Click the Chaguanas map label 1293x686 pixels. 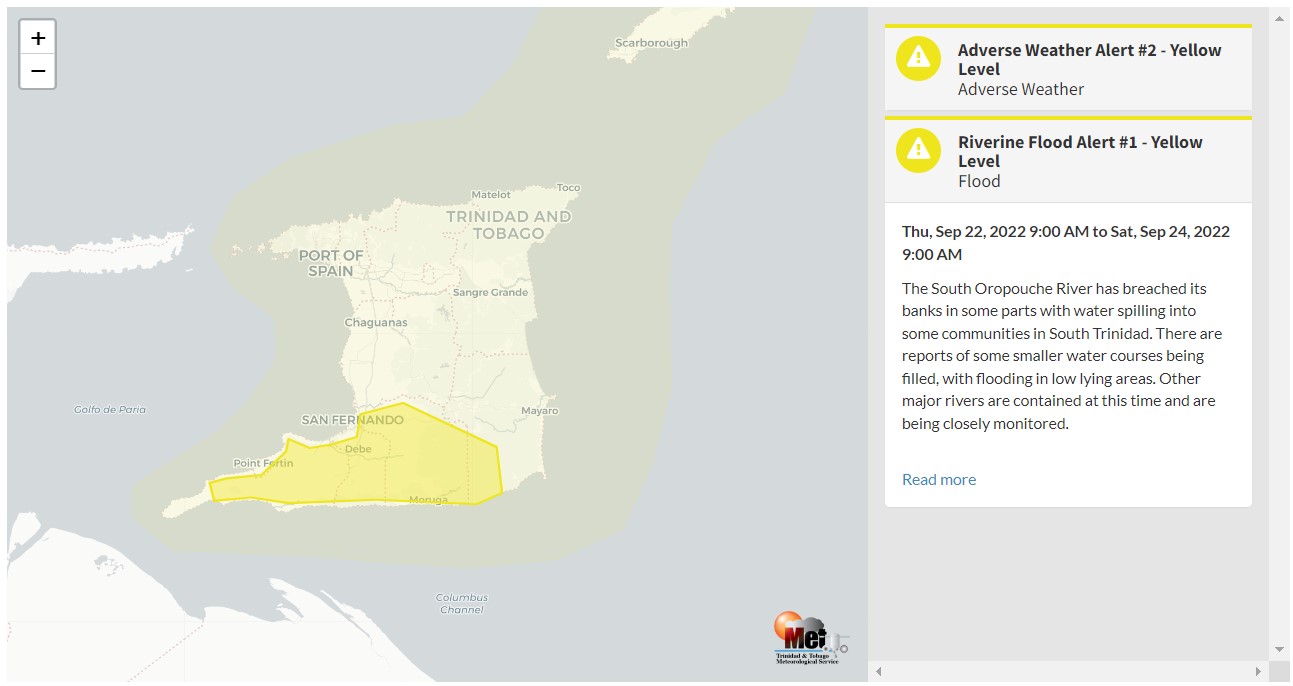(x=376, y=323)
